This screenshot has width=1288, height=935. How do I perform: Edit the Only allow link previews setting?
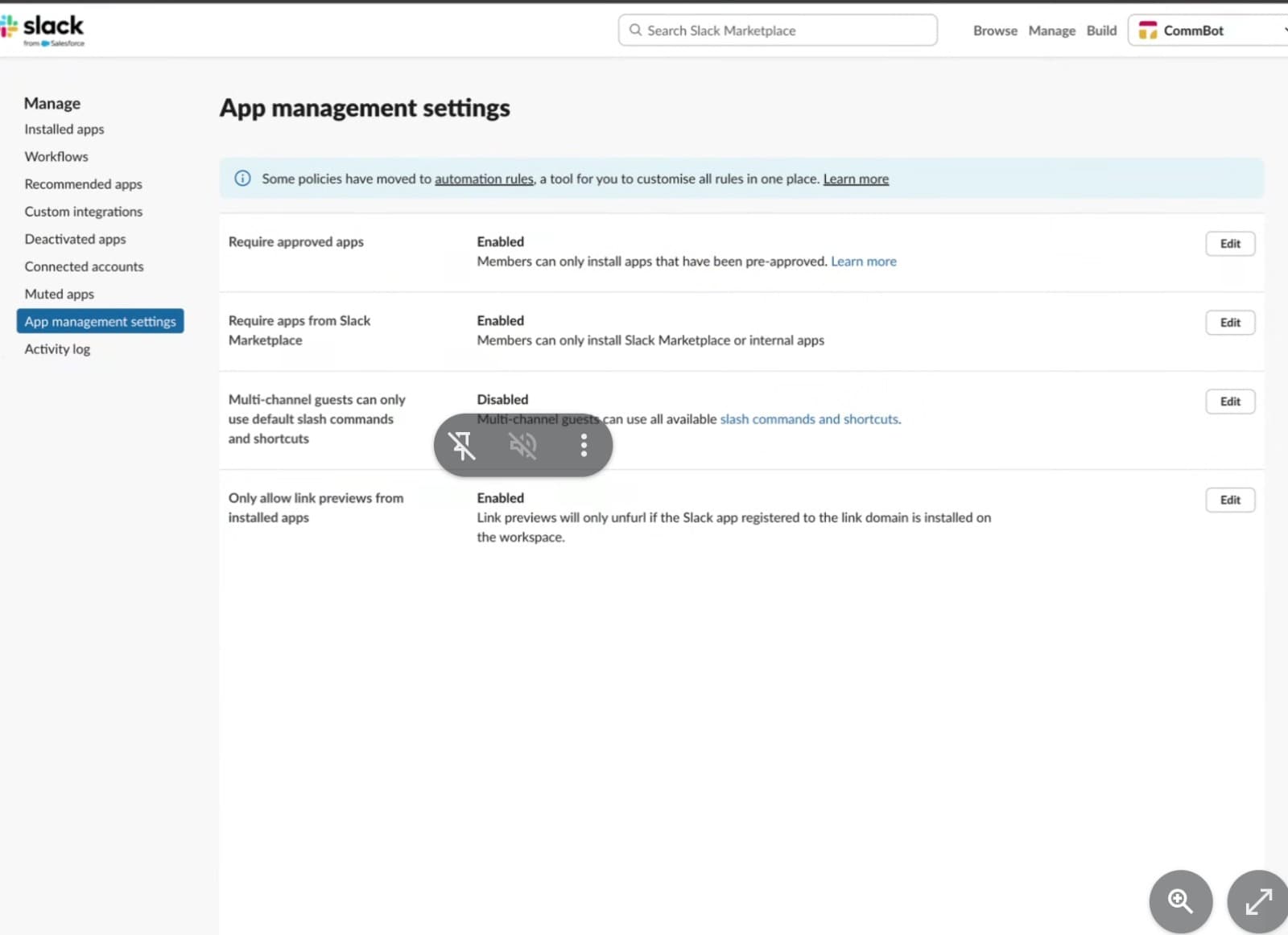tap(1230, 499)
